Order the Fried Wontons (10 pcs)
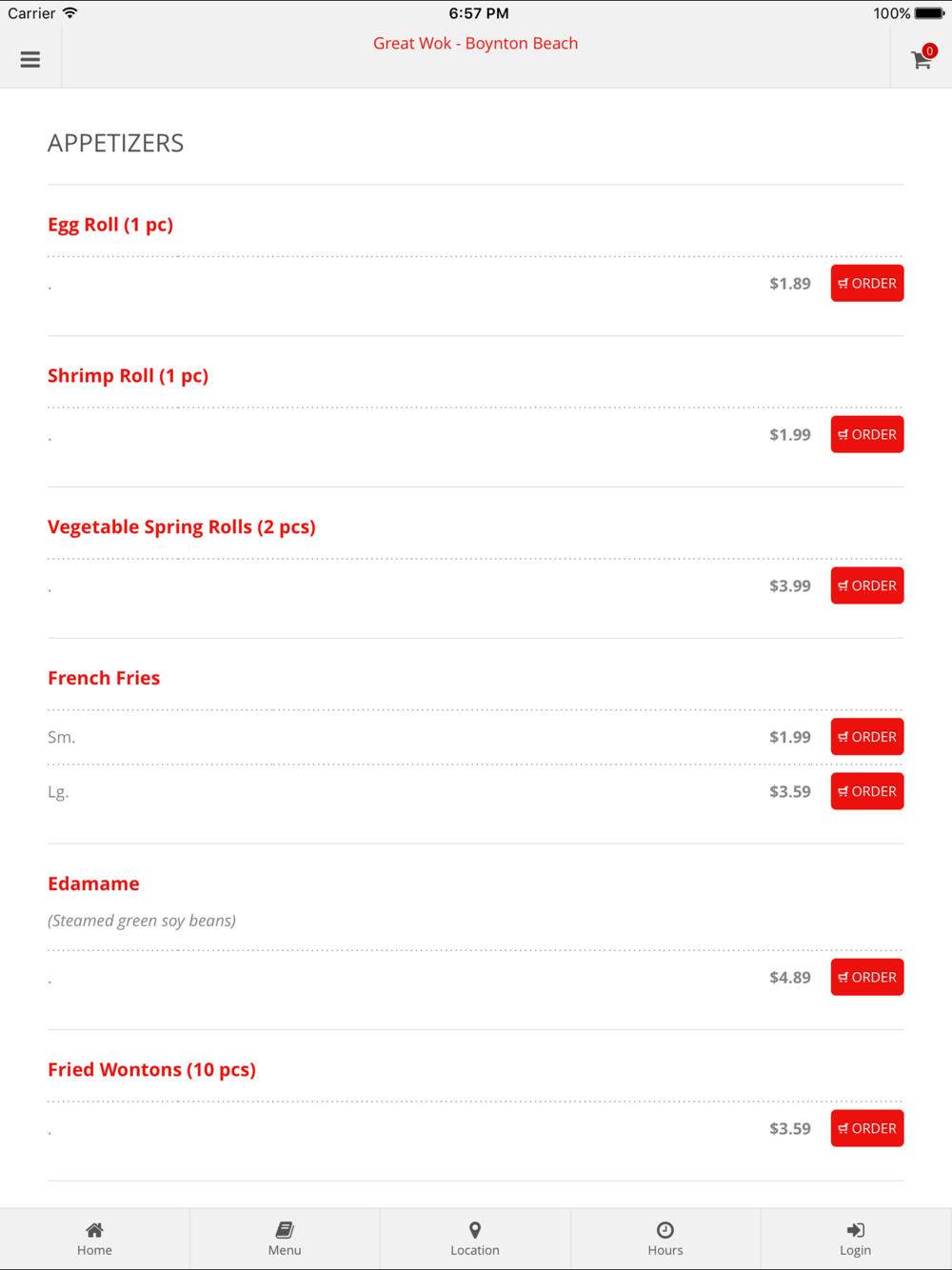The width and height of the screenshot is (952, 1270). point(867,1129)
